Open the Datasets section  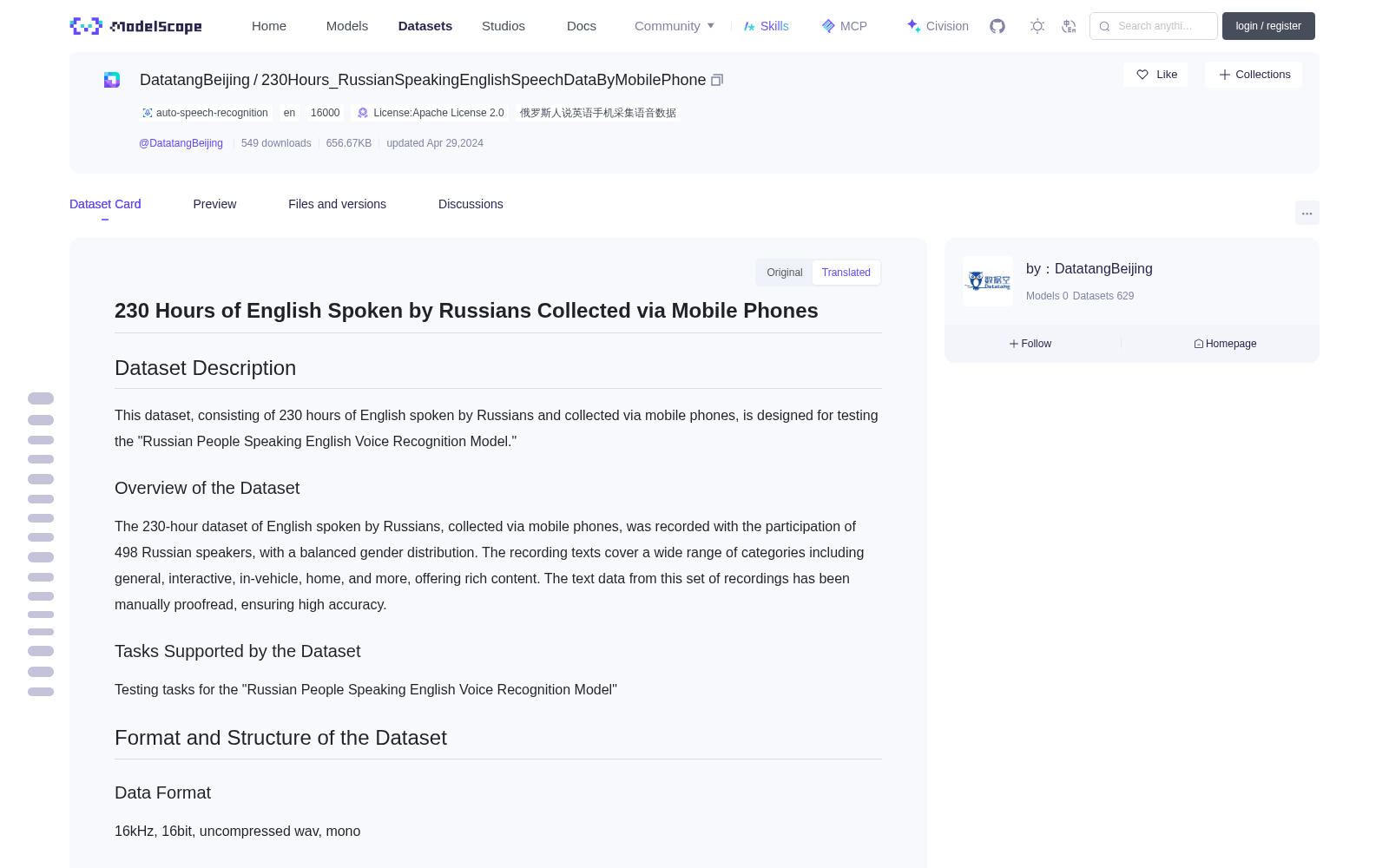pos(425,26)
